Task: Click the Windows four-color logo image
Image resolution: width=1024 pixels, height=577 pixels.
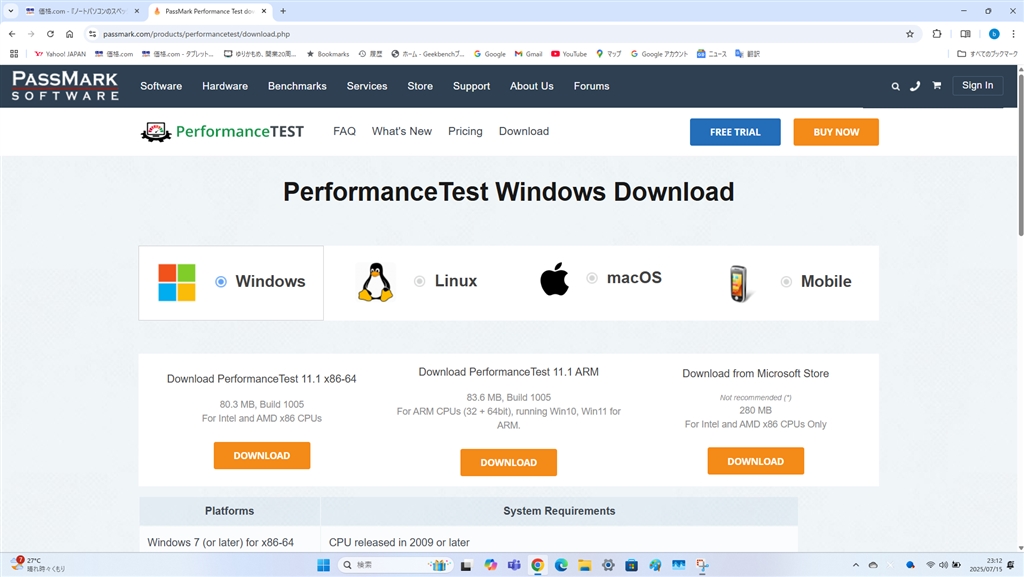Action: pos(177,282)
